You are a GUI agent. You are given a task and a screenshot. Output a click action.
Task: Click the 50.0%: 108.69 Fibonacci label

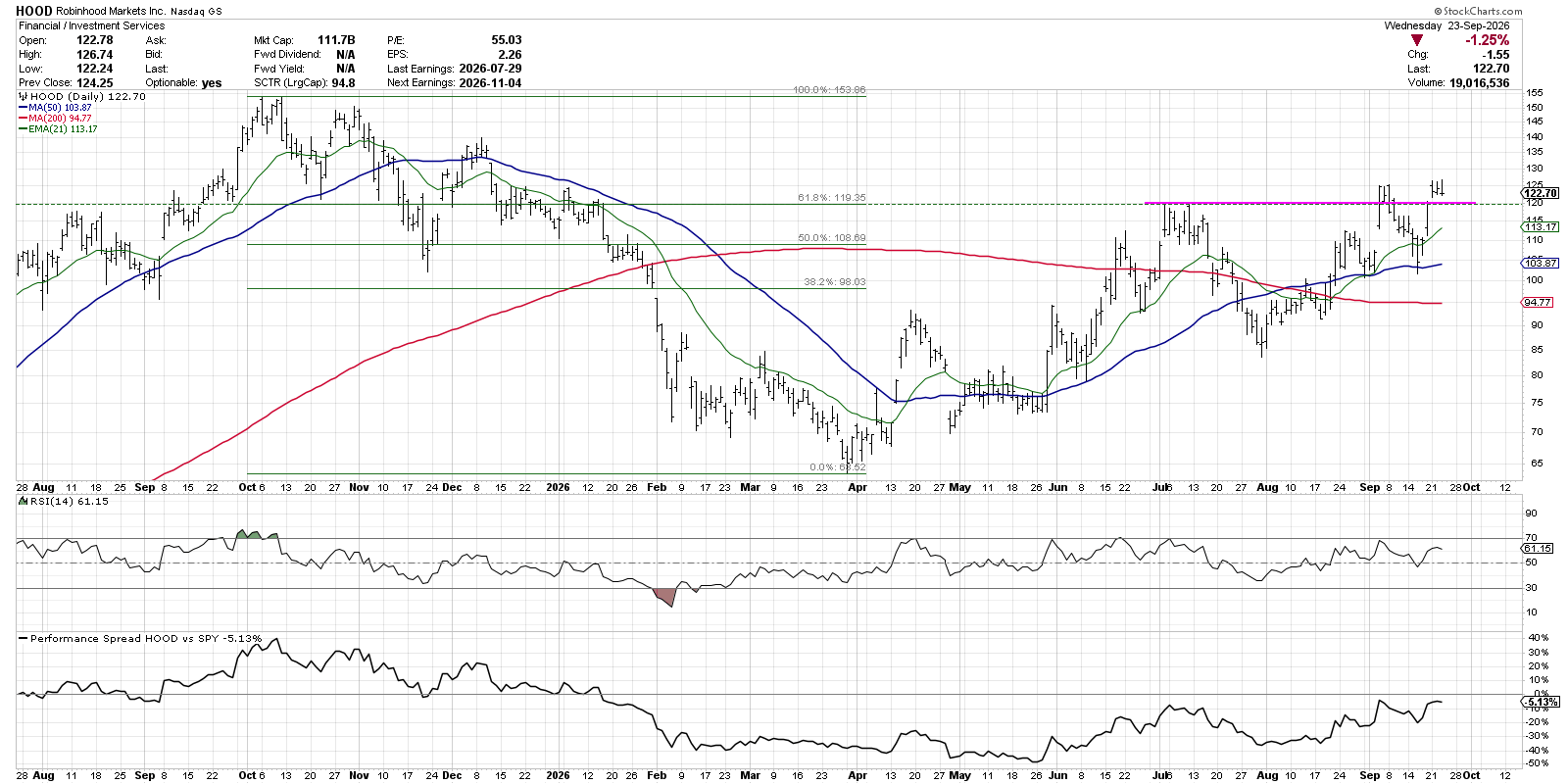point(832,238)
